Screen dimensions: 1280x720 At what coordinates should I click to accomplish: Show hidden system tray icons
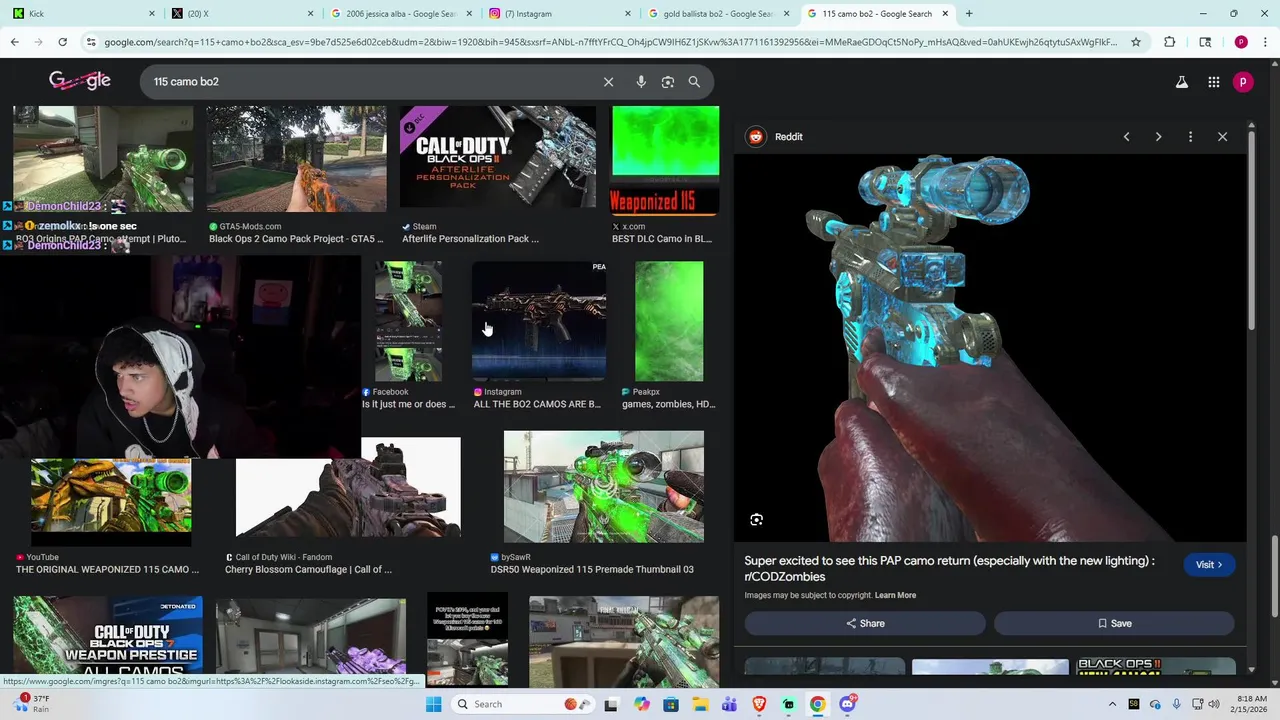pos(1111,704)
